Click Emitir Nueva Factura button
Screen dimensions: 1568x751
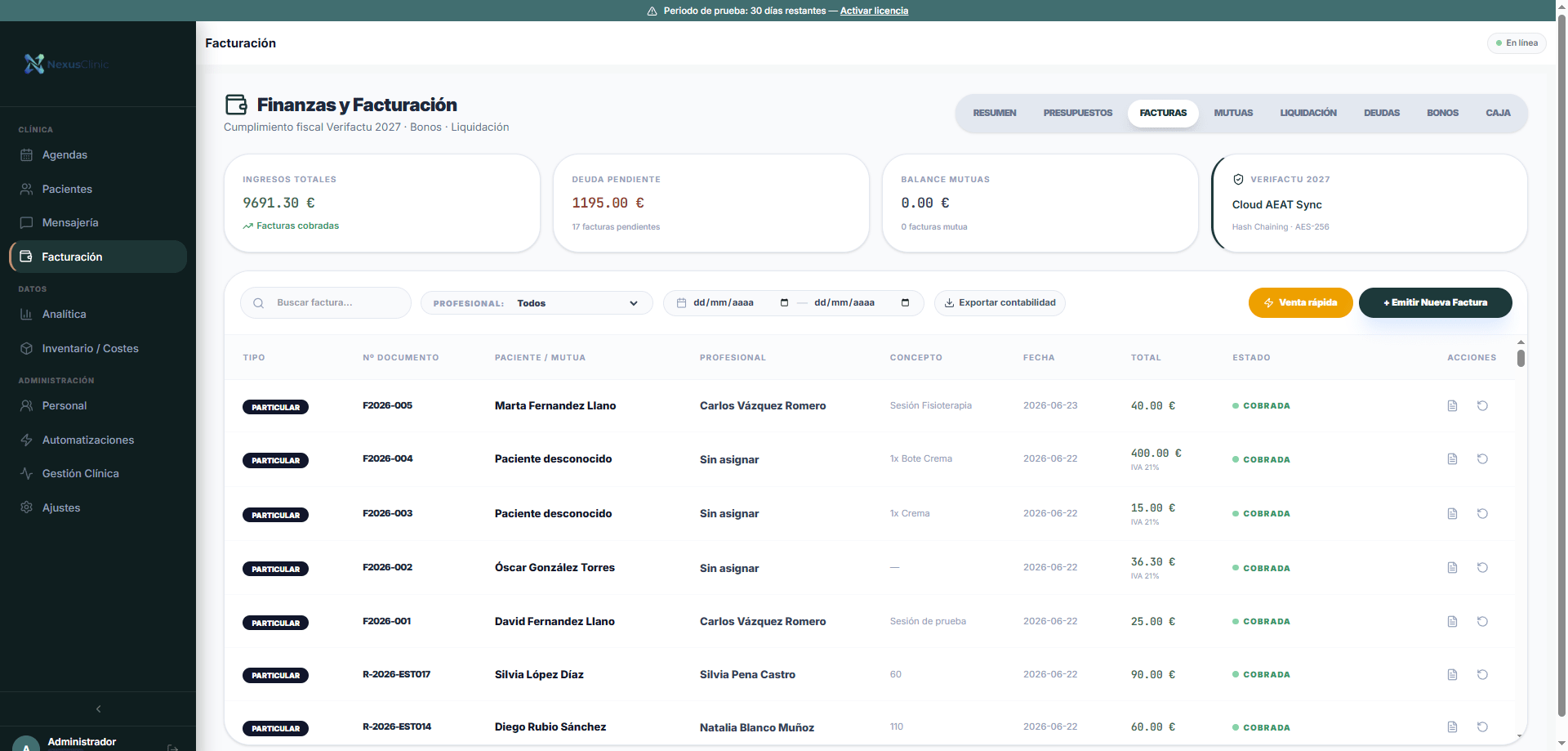click(x=1435, y=302)
